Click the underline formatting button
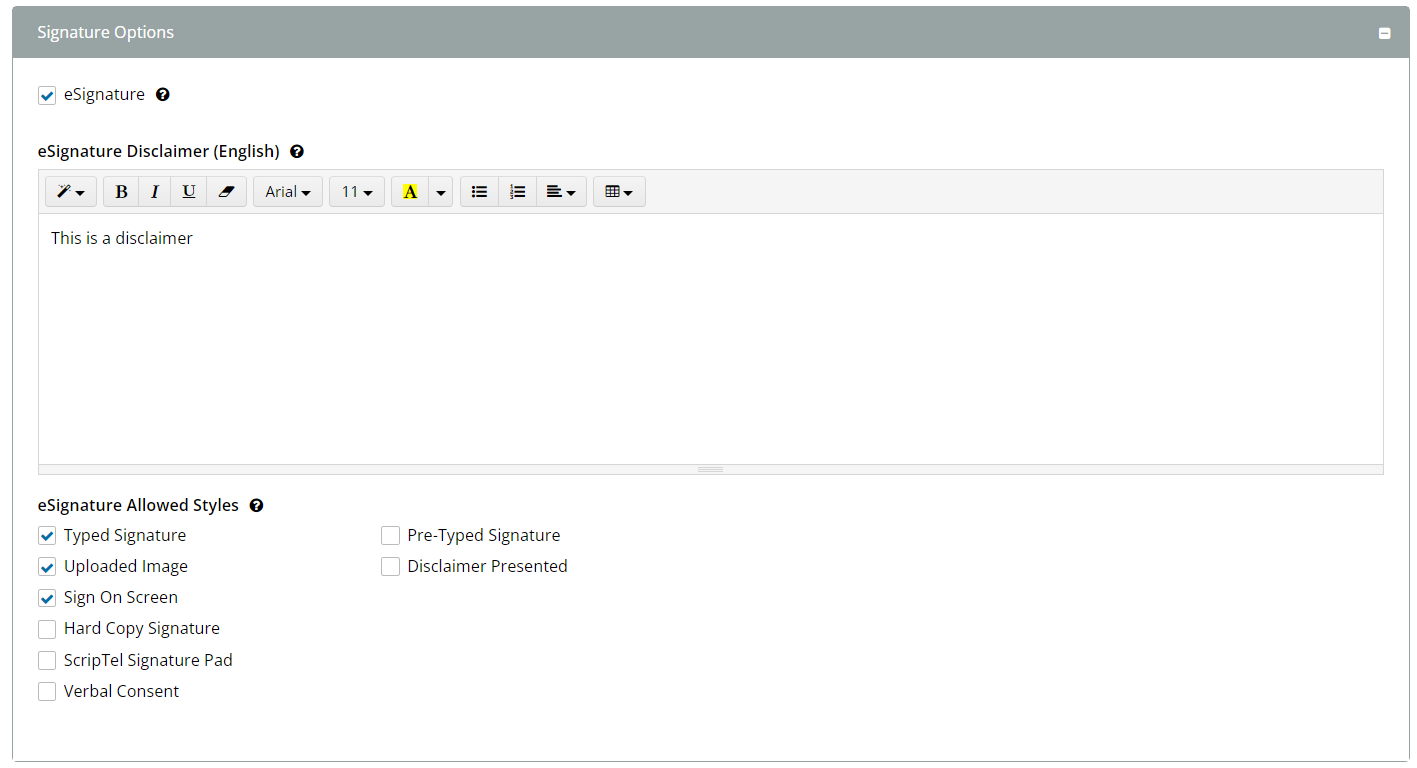 pyautogui.click(x=188, y=192)
